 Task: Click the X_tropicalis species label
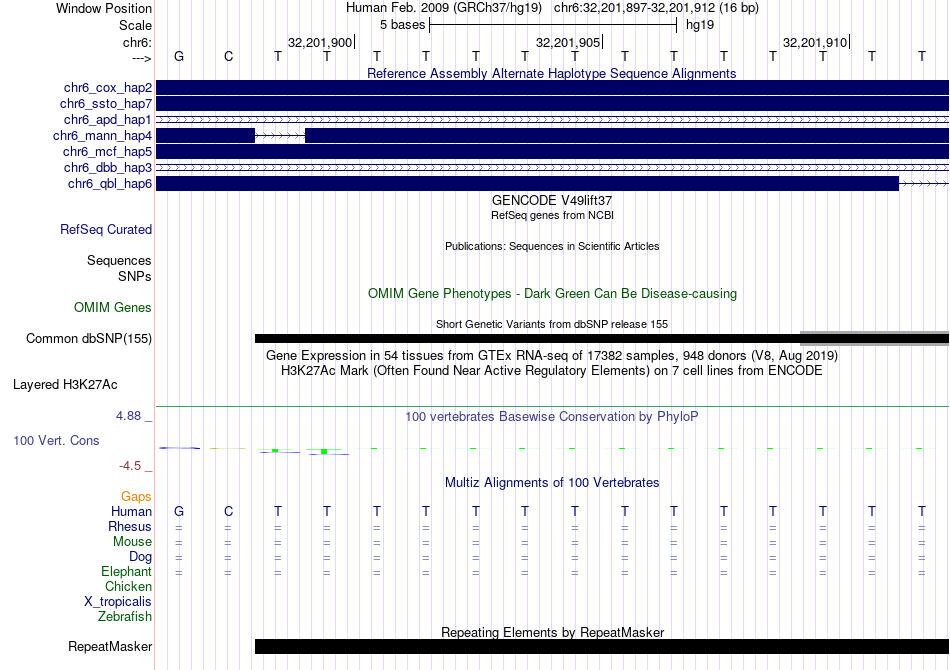118,602
